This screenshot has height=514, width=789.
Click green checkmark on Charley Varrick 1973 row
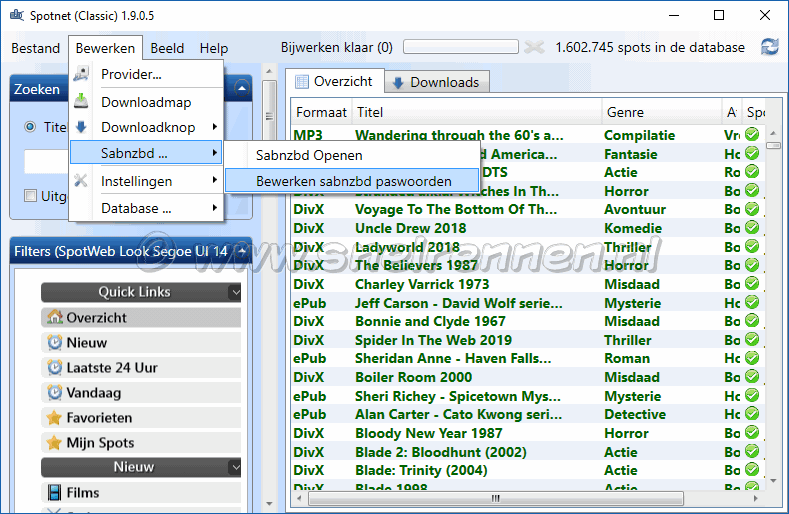pos(752,283)
